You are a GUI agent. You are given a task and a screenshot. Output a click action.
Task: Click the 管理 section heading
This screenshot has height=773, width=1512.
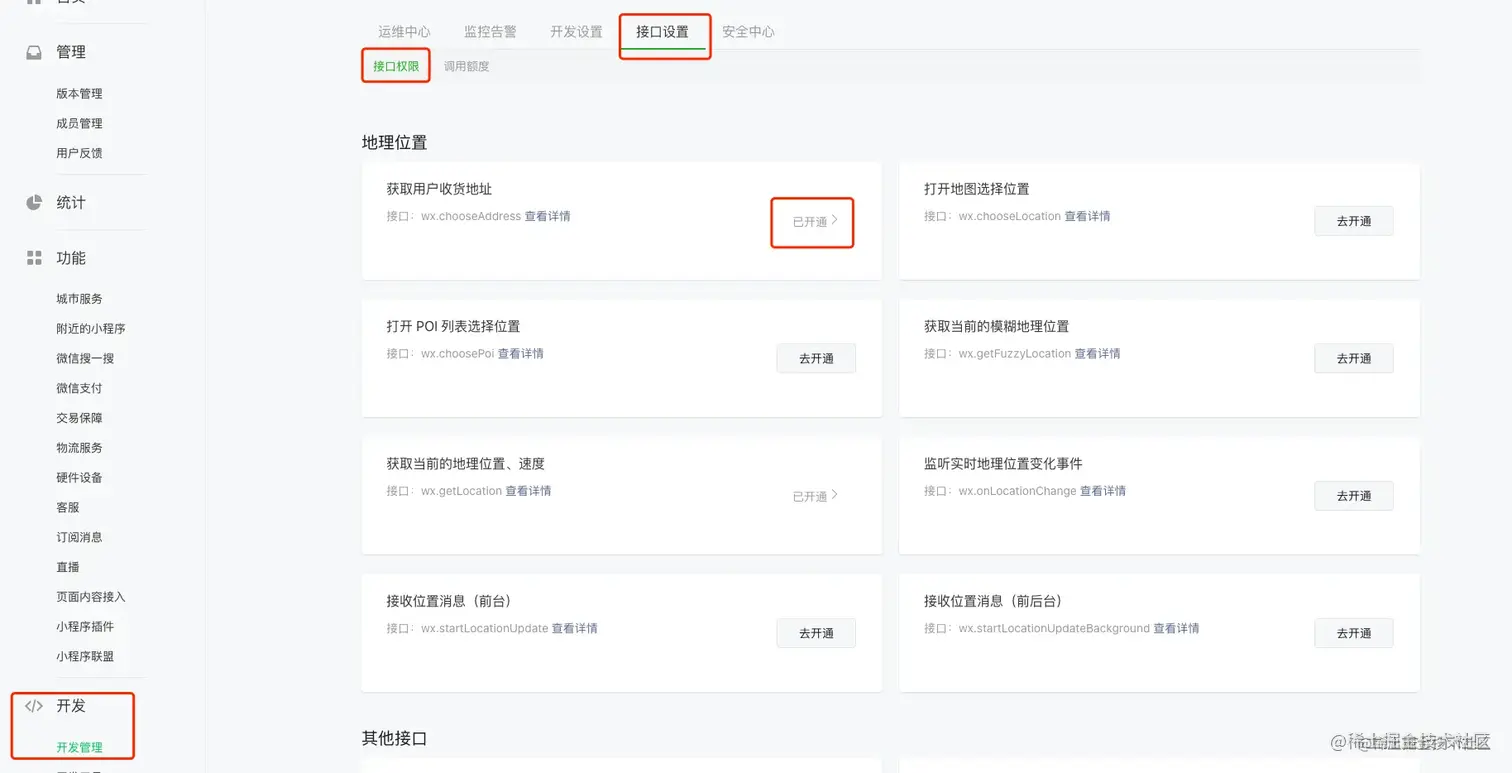coord(71,52)
